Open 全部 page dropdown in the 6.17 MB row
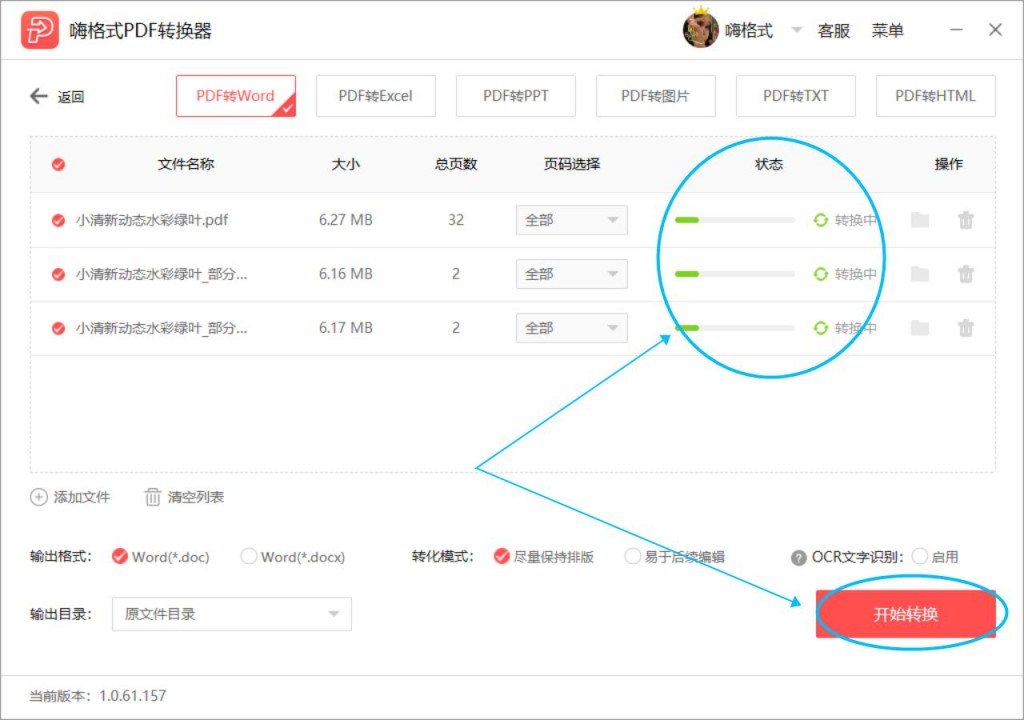This screenshot has height=720, width=1024. (571, 328)
